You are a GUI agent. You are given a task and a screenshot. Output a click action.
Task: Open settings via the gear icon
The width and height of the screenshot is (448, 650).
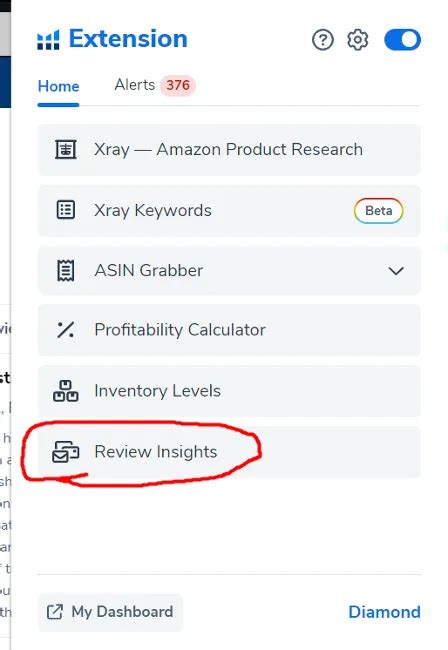click(358, 40)
